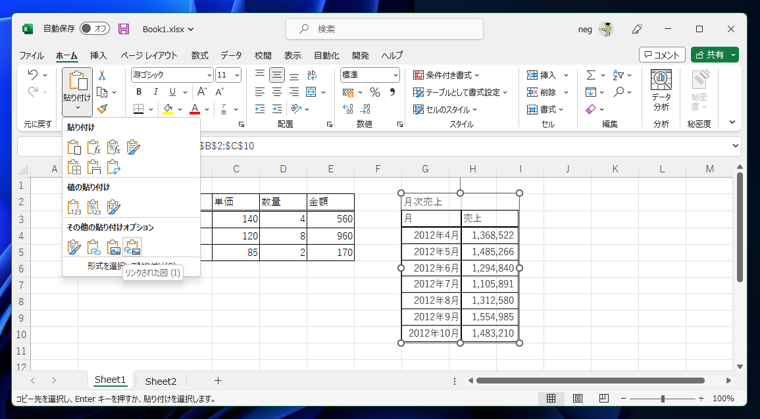
Task: Collapse the ribbon with chevron
Action: tap(732, 122)
